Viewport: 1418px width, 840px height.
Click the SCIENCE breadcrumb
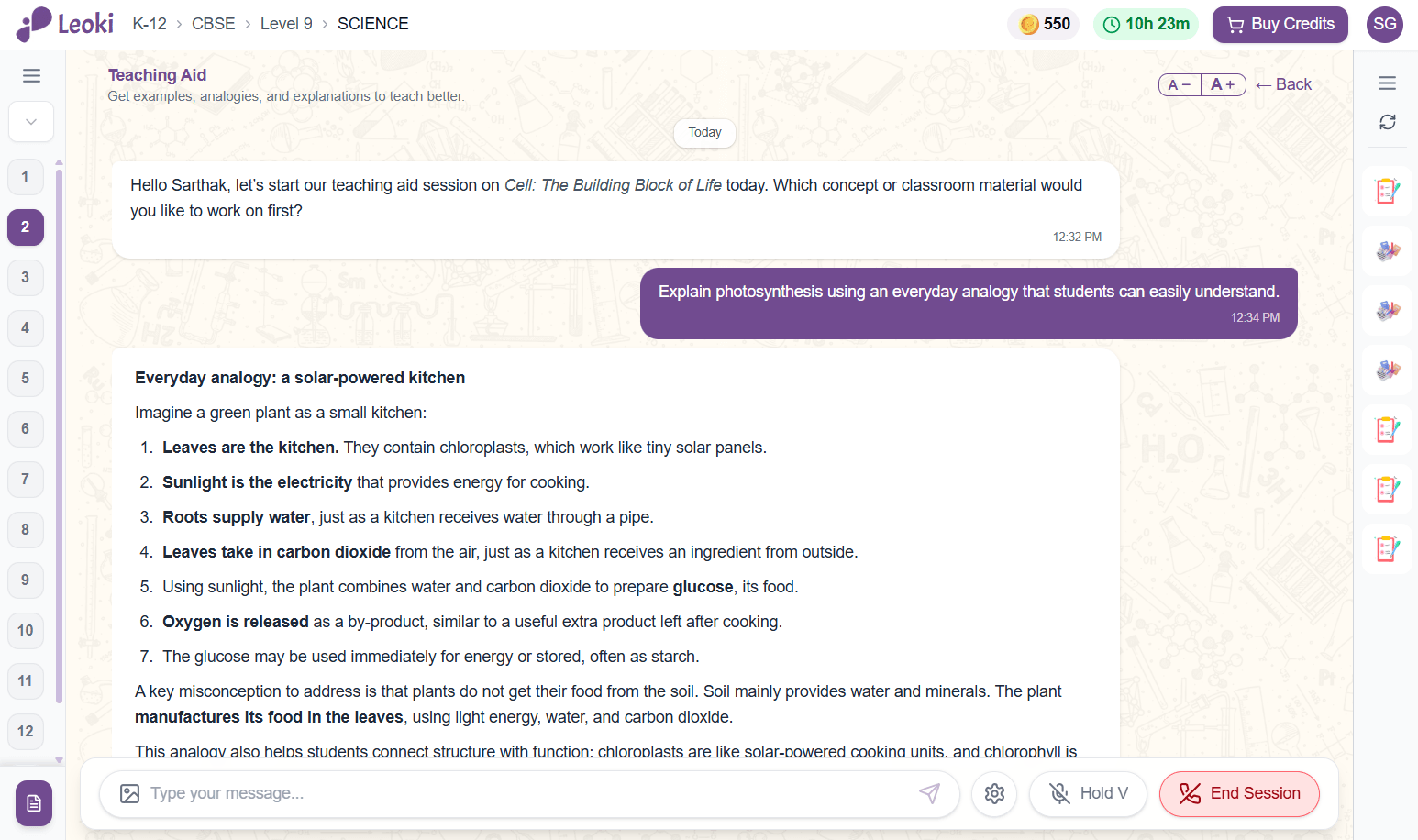pos(373,24)
